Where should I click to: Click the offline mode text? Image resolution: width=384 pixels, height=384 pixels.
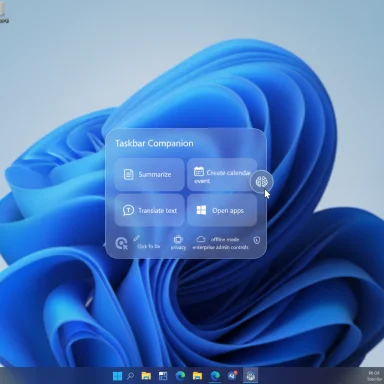[x=225, y=239]
